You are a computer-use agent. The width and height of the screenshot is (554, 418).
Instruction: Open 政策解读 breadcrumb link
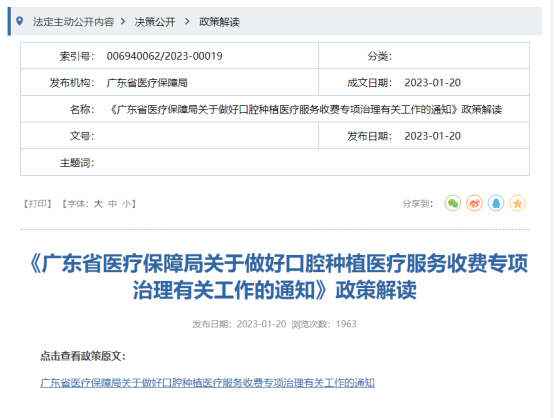[x=219, y=22]
